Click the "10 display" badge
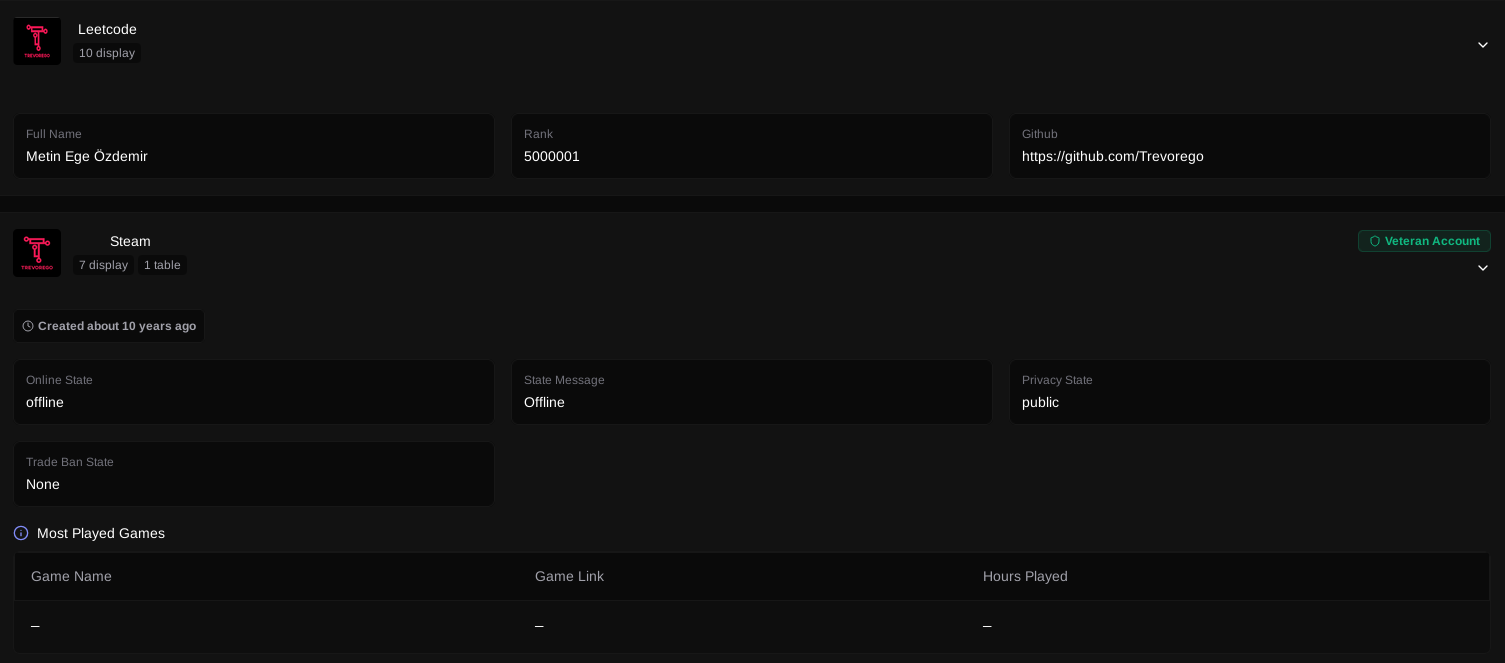Image resolution: width=1505 pixels, height=663 pixels. pos(107,53)
